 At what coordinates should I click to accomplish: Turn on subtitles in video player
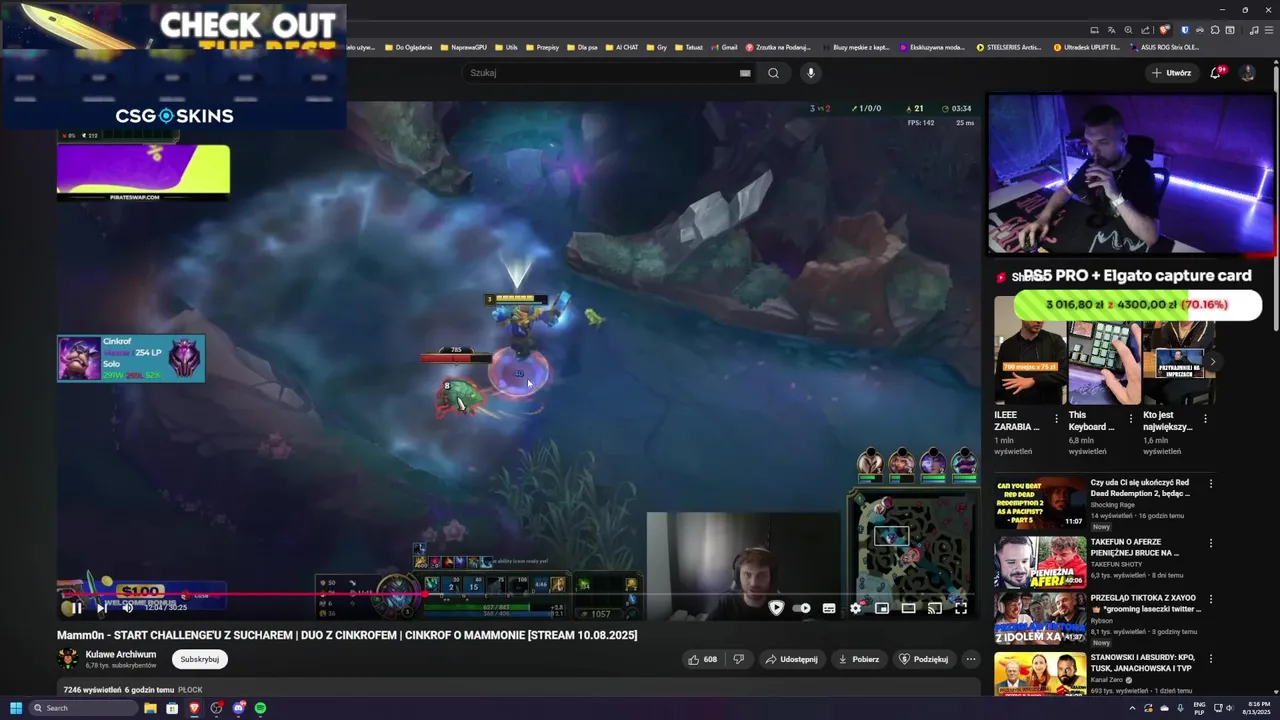tap(829, 608)
